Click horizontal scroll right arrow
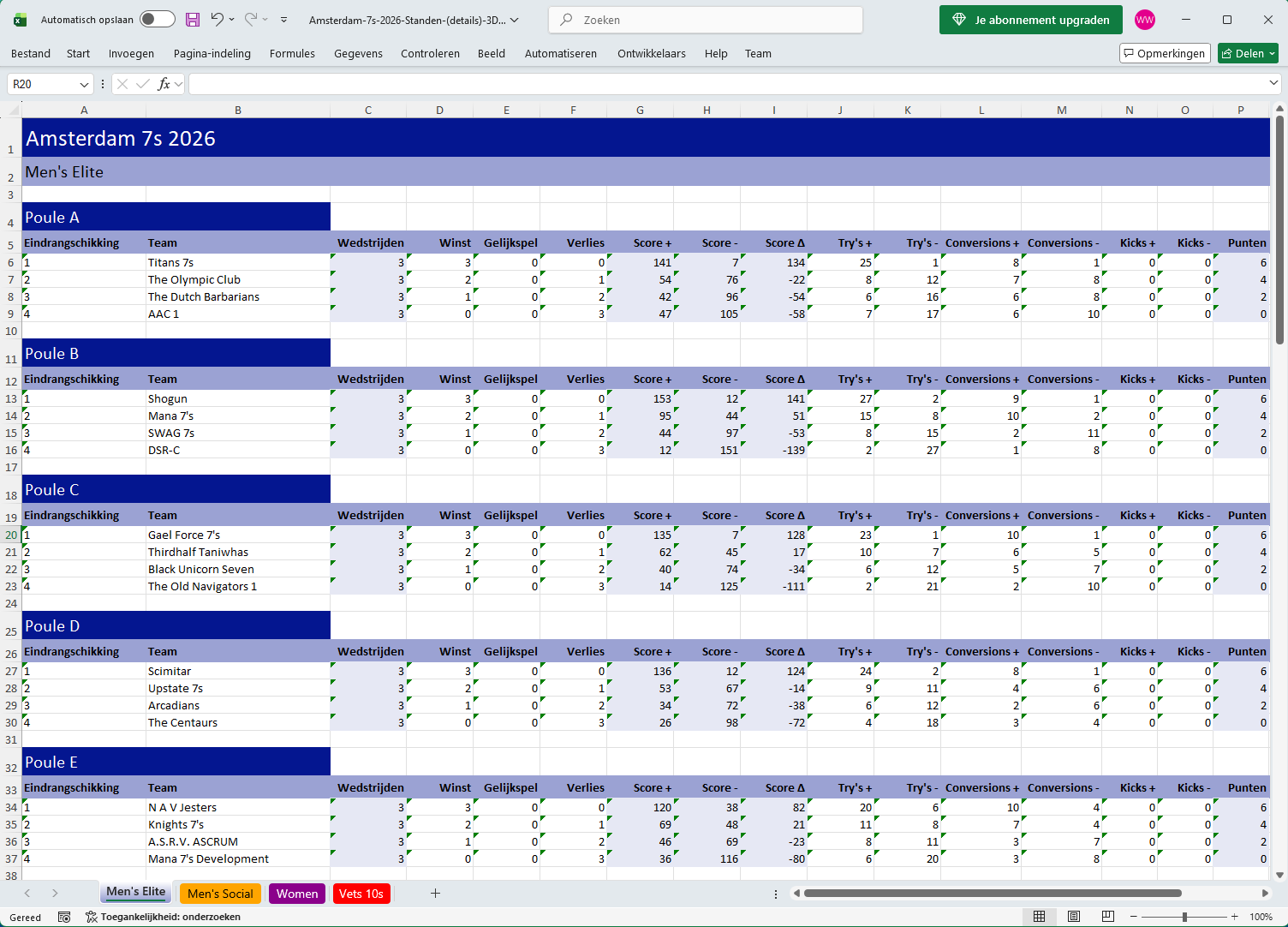The image size is (1288, 927). click(1265, 894)
